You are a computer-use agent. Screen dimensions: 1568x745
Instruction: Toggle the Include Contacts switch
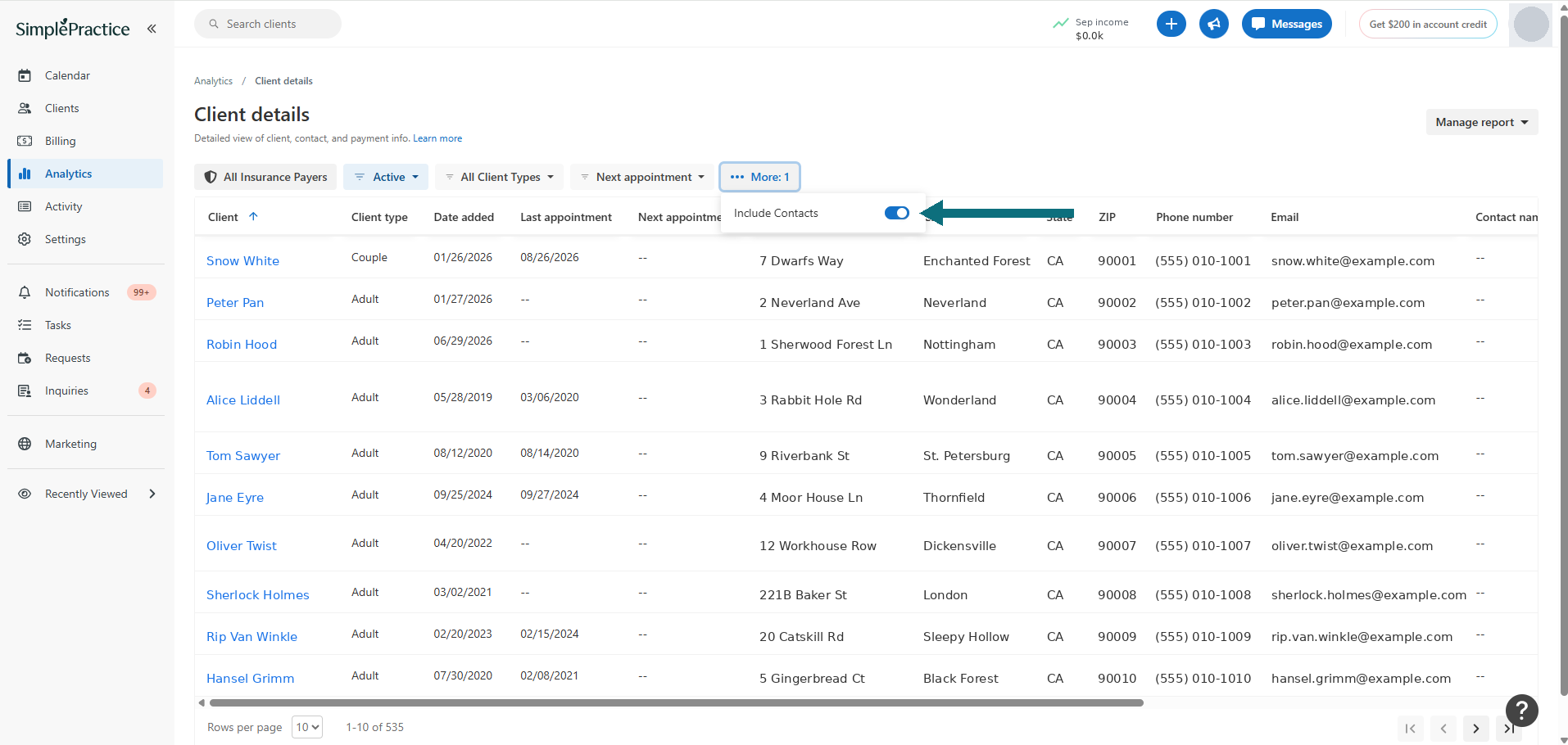(x=896, y=213)
